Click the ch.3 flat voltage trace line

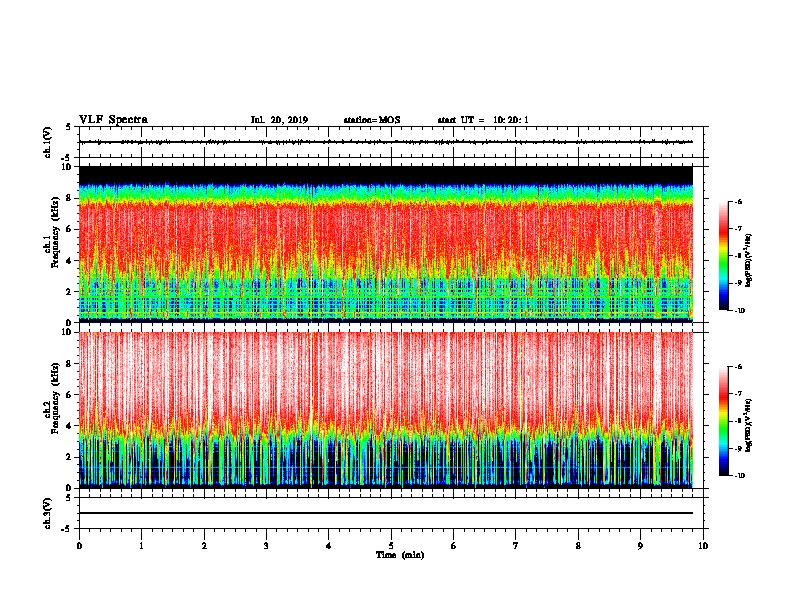tap(386, 513)
